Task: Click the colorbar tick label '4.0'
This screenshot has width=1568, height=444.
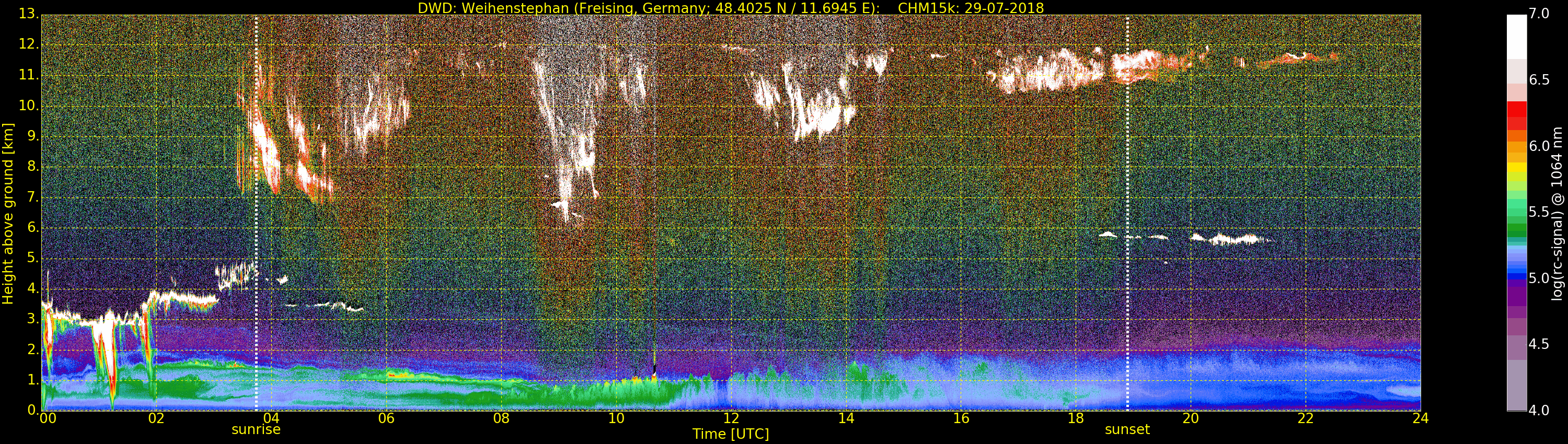Action: [x=1539, y=410]
